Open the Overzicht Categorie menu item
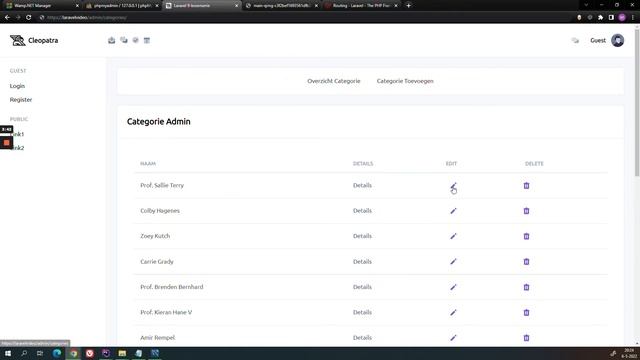640x360 pixels. pyautogui.click(x=333, y=81)
